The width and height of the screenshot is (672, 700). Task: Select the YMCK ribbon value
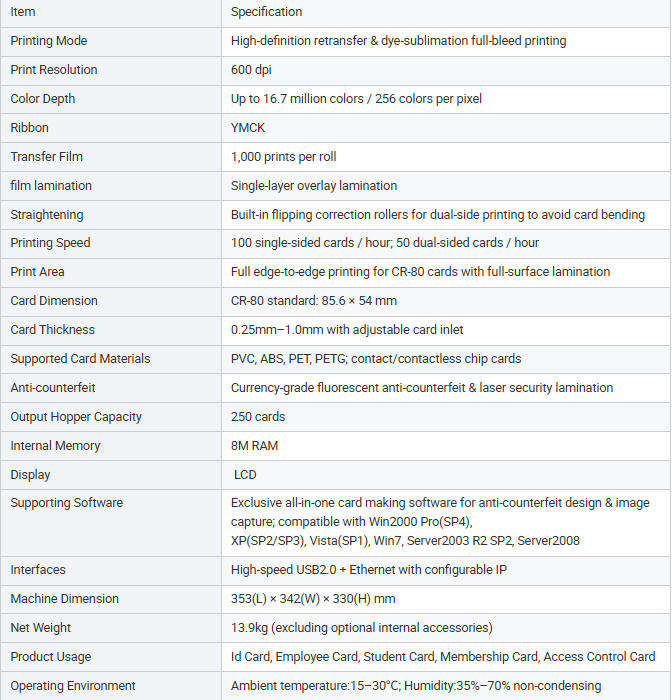click(248, 128)
